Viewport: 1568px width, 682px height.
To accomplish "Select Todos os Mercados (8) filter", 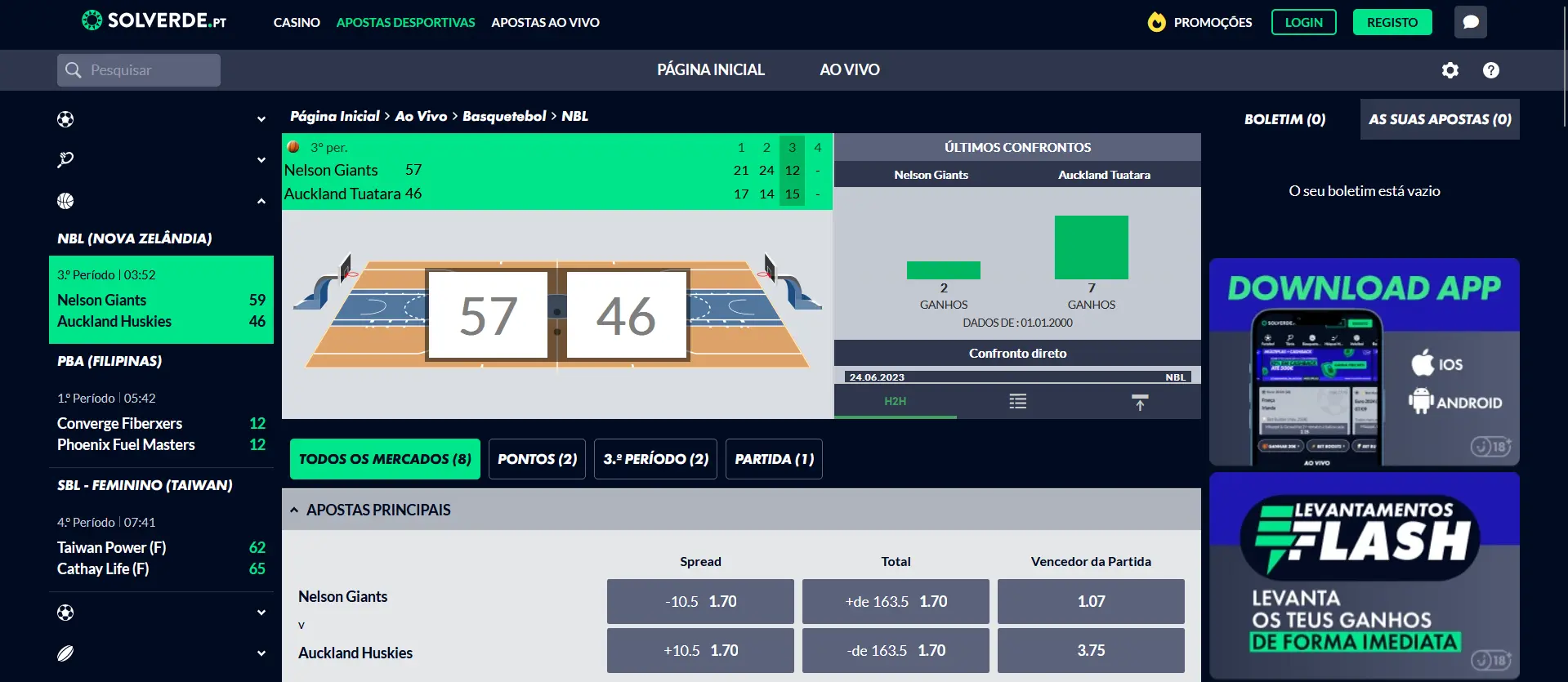I will click(385, 459).
